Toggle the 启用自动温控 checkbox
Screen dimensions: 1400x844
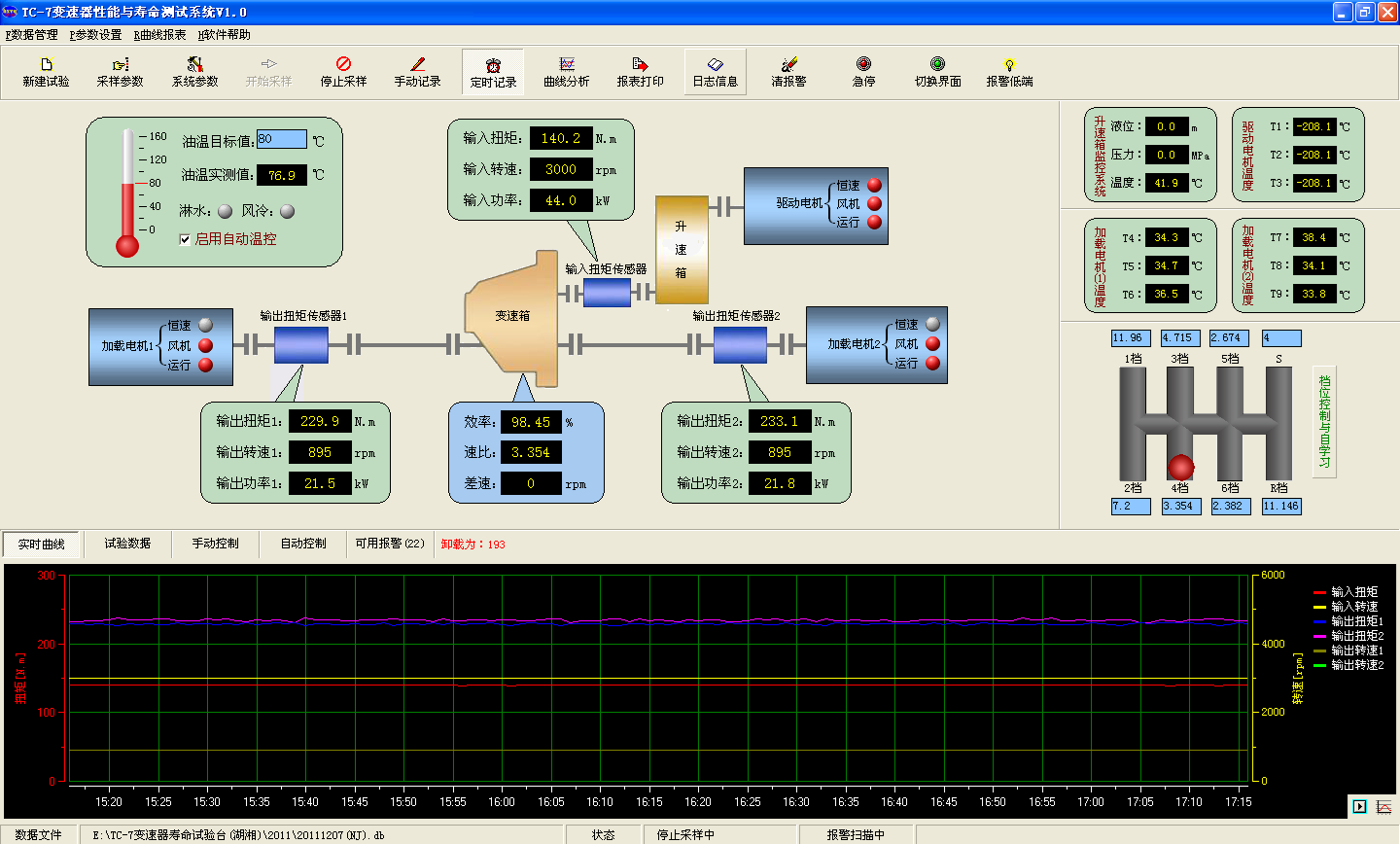185,239
